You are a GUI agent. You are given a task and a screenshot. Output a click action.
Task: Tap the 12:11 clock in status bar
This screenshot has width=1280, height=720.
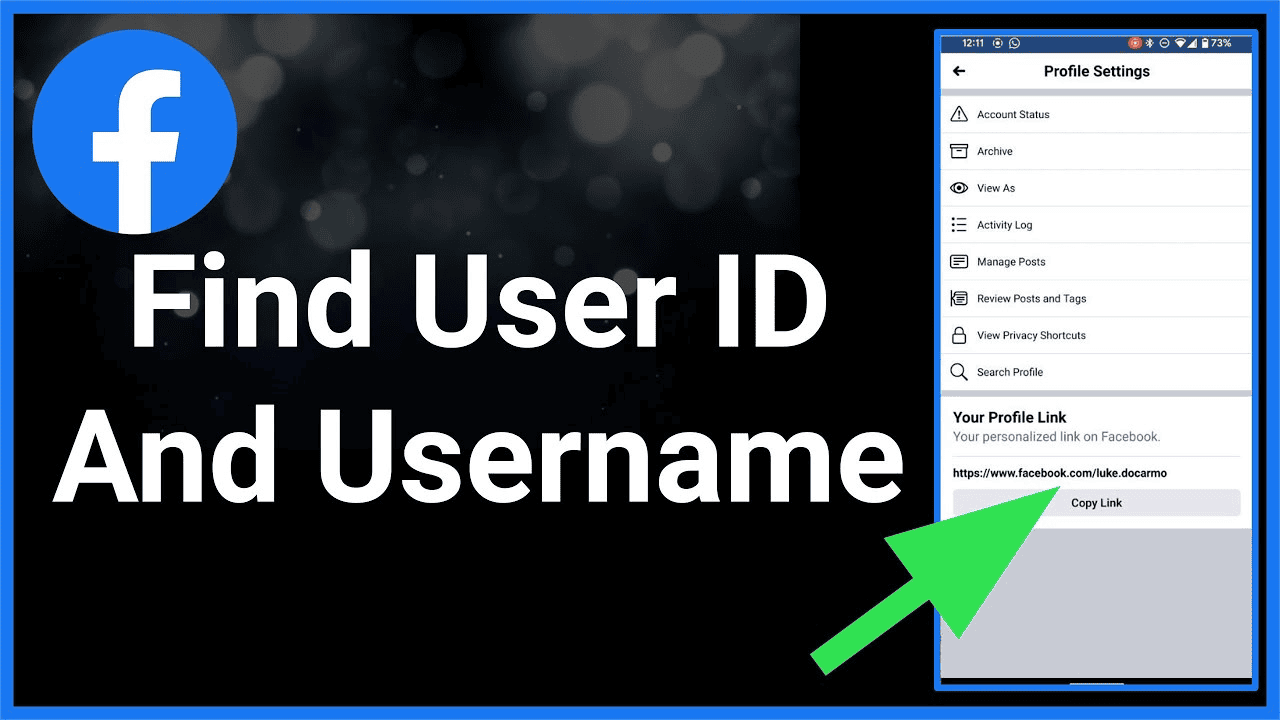973,43
